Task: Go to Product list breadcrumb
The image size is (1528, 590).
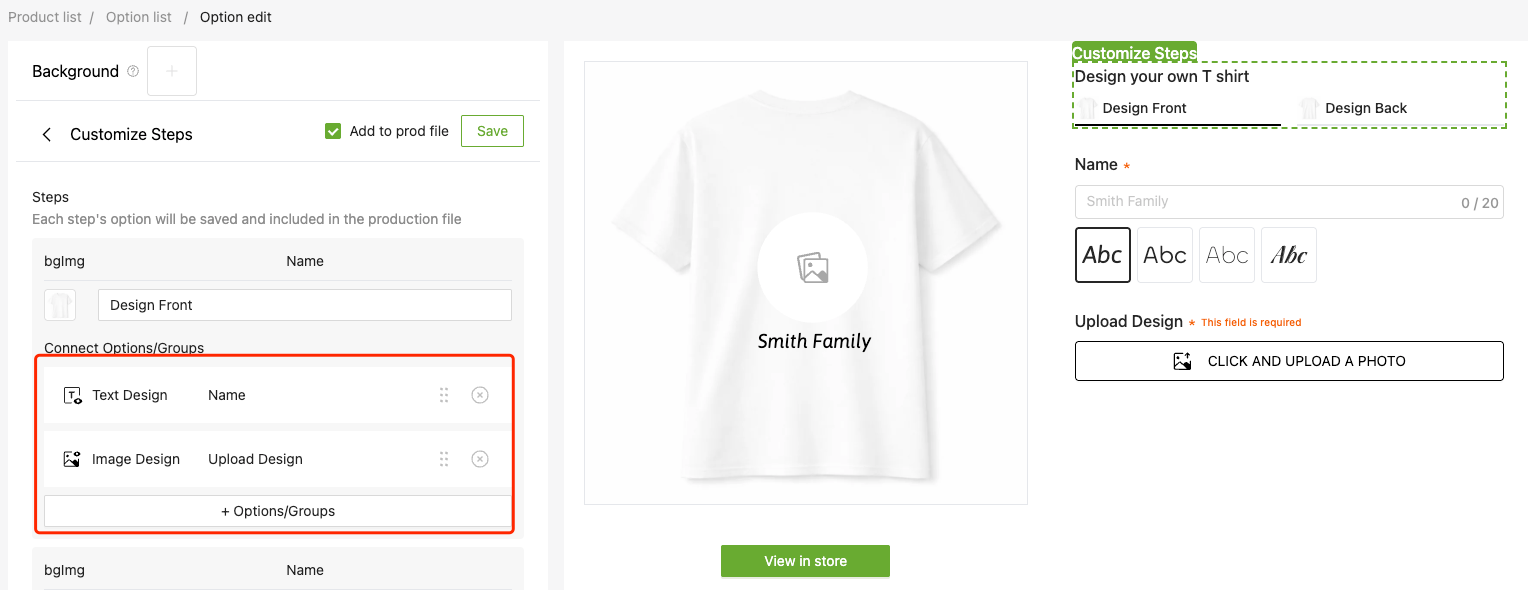Action: (x=45, y=17)
